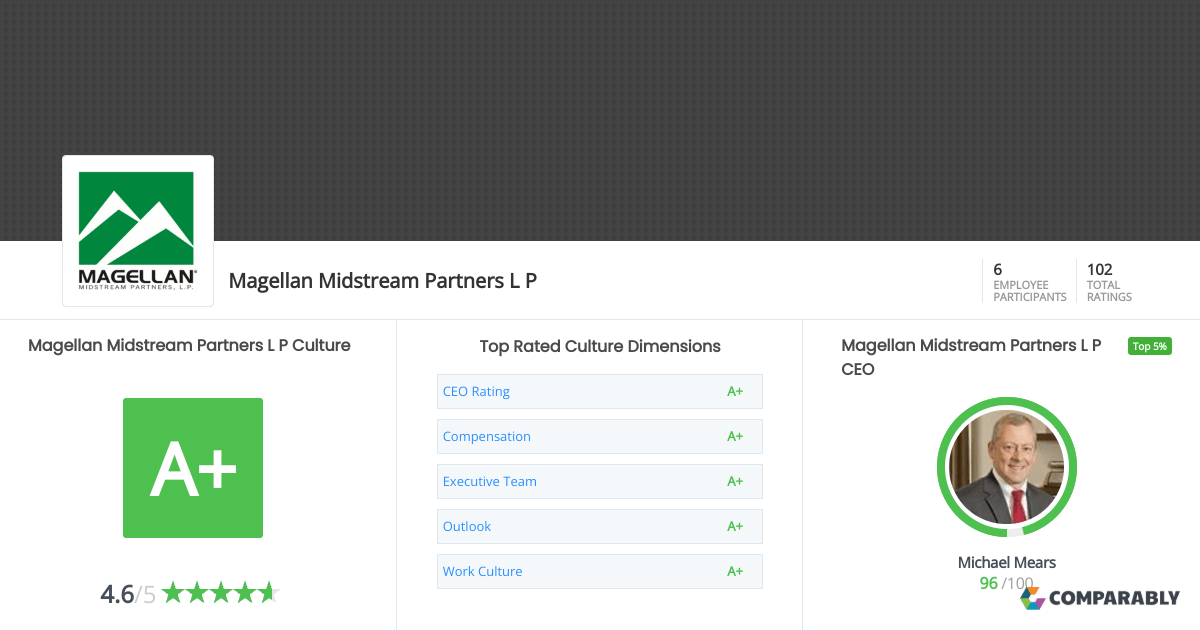Open the CEO Rating dimension
Viewport: 1200px width, 630px height.
click(476, 391)
